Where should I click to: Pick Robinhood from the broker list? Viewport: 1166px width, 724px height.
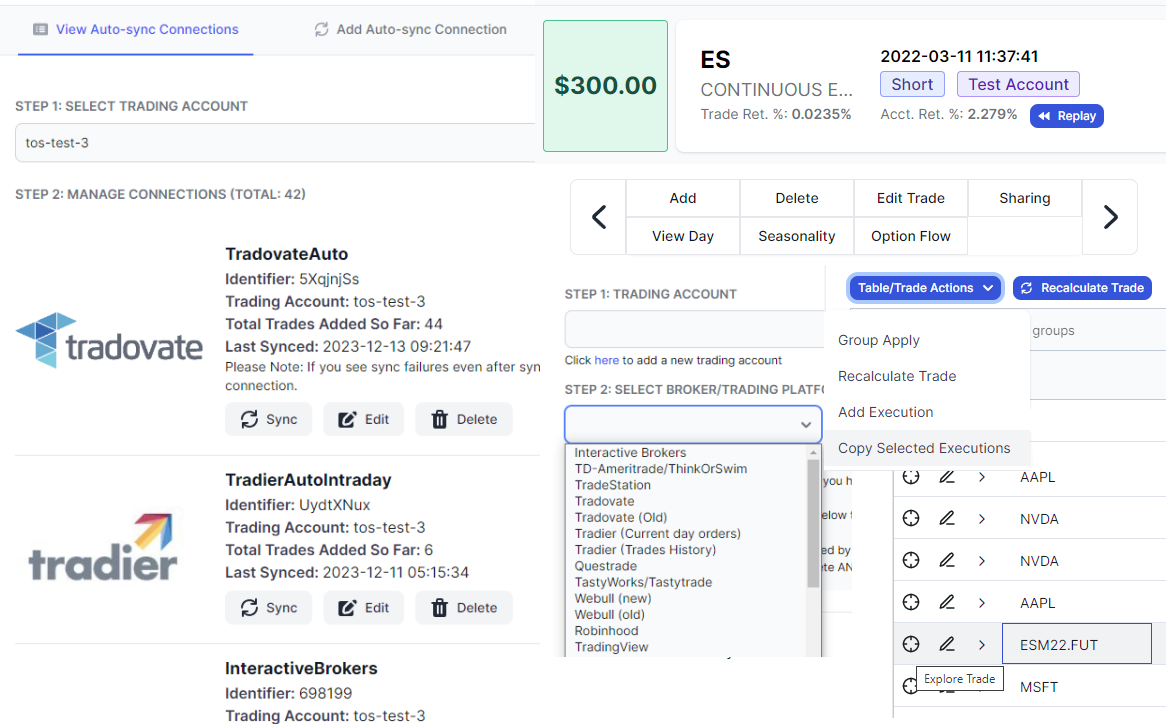[x=606, y=631]
